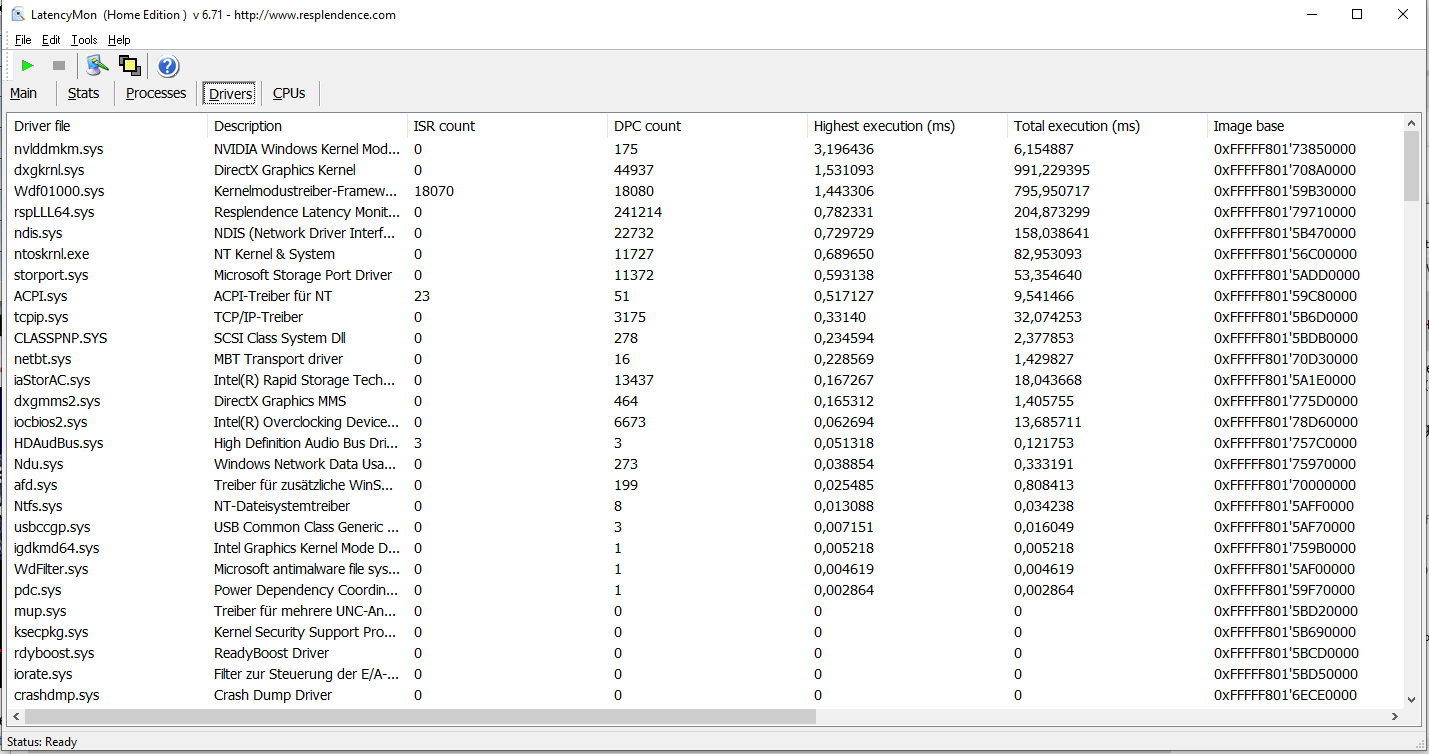The width and height of the screenshot is (1429, 754).
Task: Sort by DPC count column header
Action: click(708, 126)
